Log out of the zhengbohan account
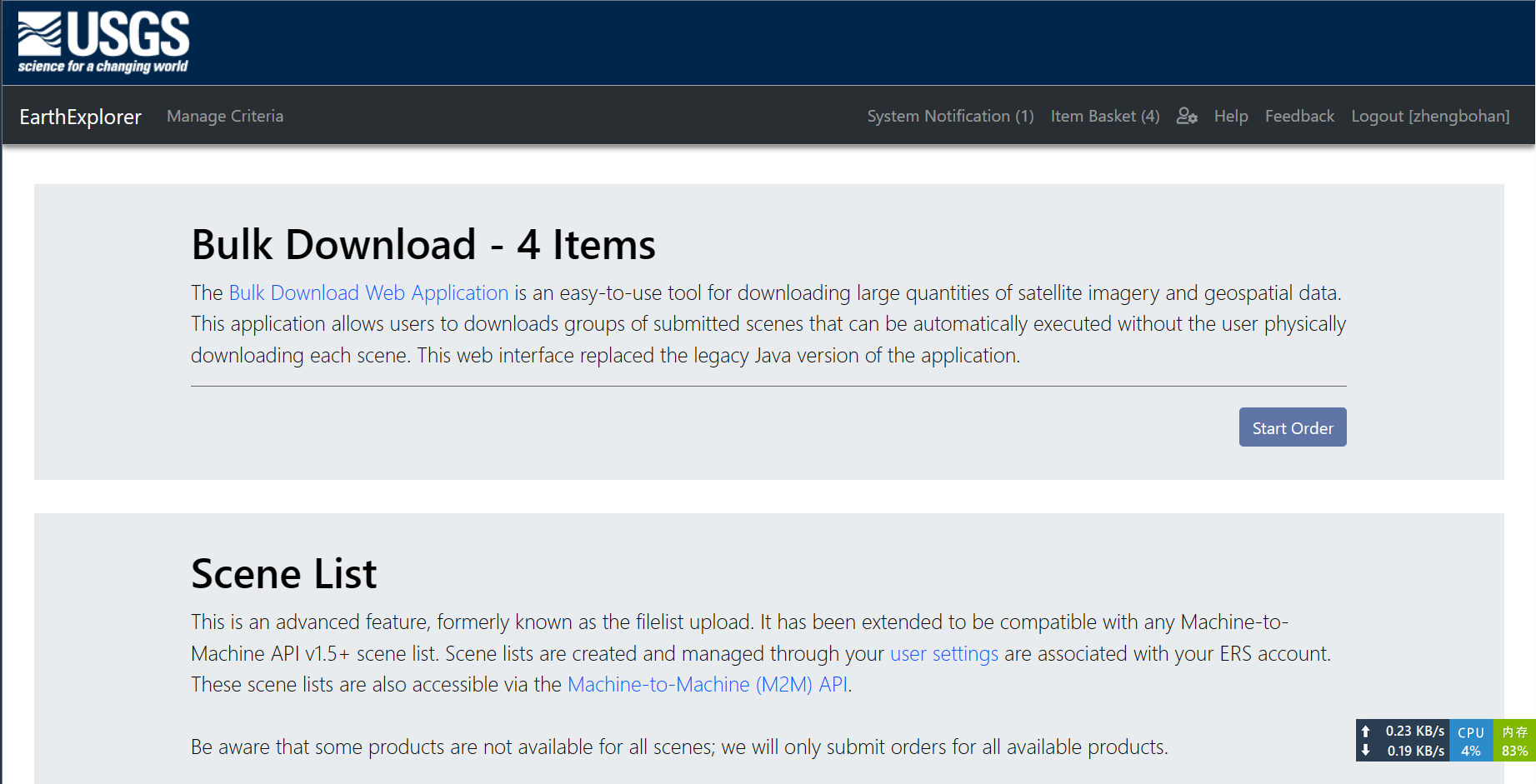 (1430, 116)
